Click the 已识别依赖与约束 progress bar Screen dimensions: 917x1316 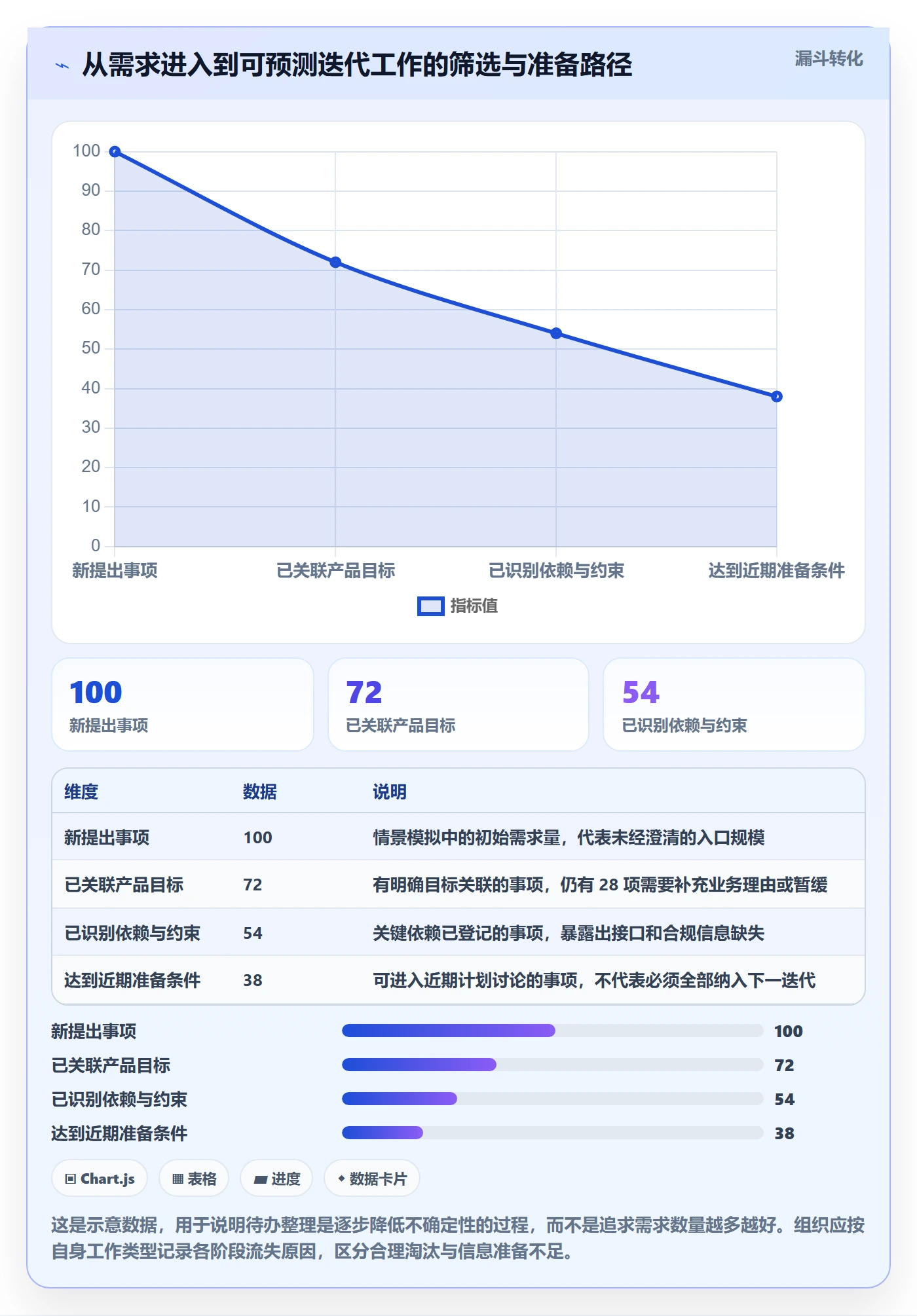tap(553, 1099)
